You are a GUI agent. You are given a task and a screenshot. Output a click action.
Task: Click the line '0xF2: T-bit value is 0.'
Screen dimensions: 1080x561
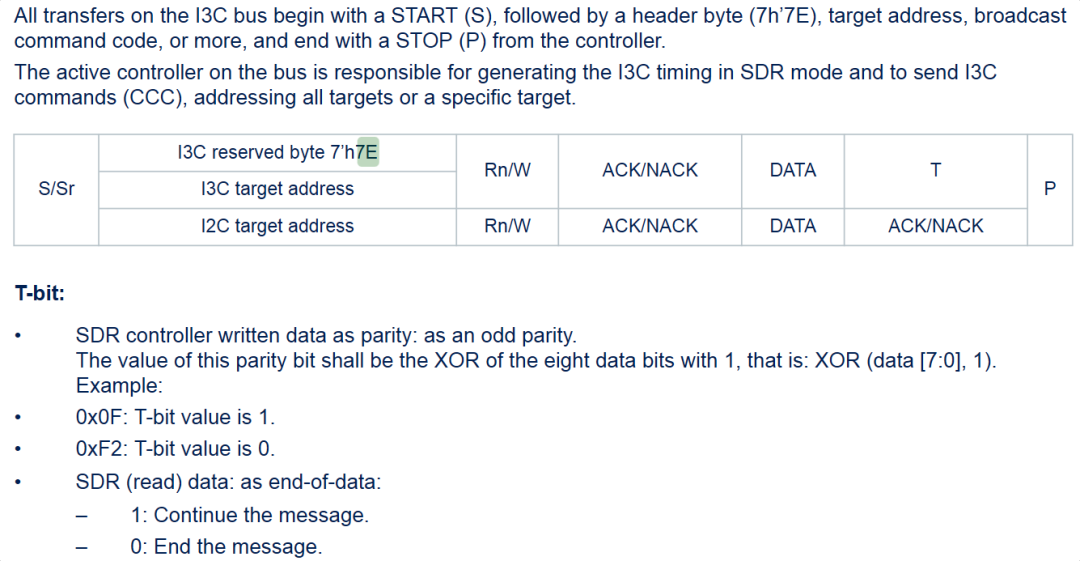pos(175,449)
